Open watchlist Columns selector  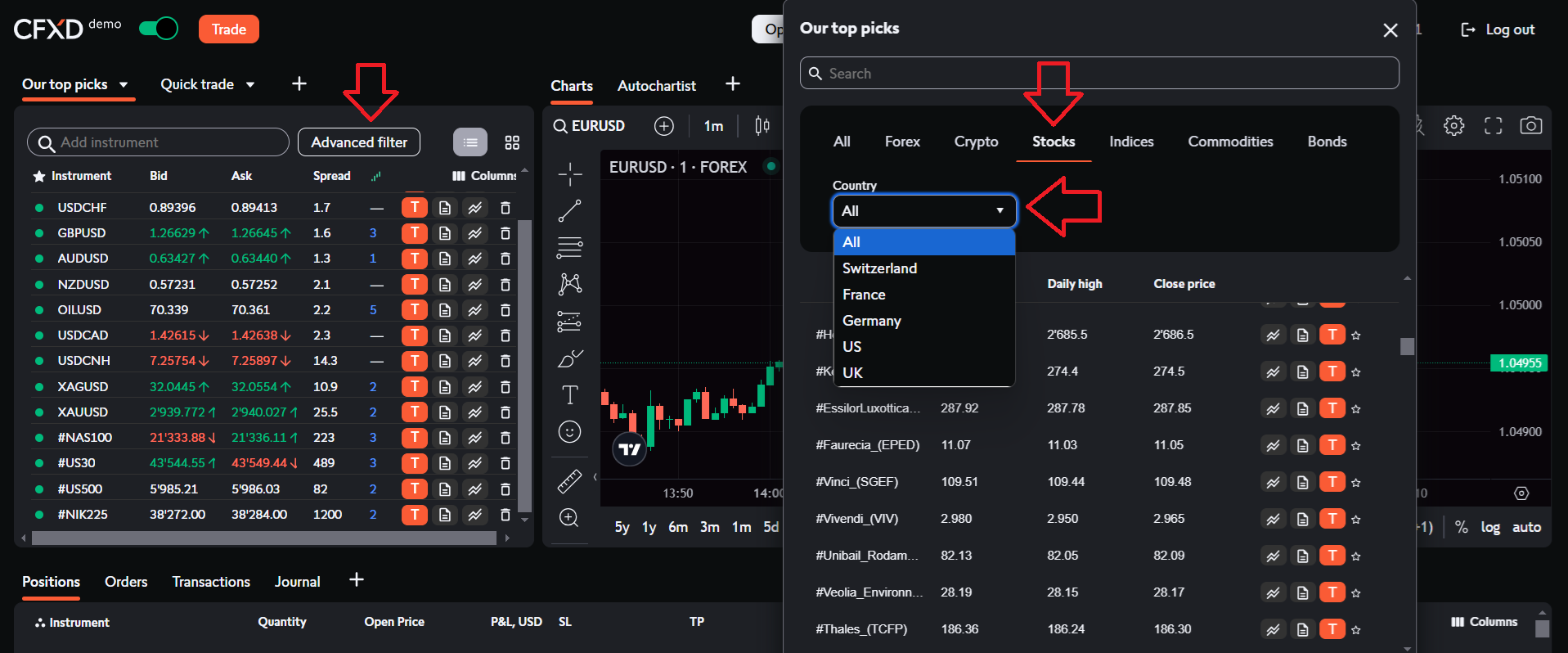pyautogui.click(x=485, y=176)
